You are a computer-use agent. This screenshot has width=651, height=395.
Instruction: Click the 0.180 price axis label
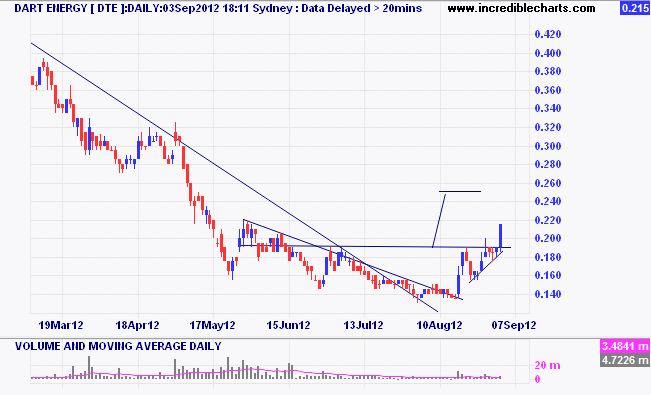(x=548, y=257)
